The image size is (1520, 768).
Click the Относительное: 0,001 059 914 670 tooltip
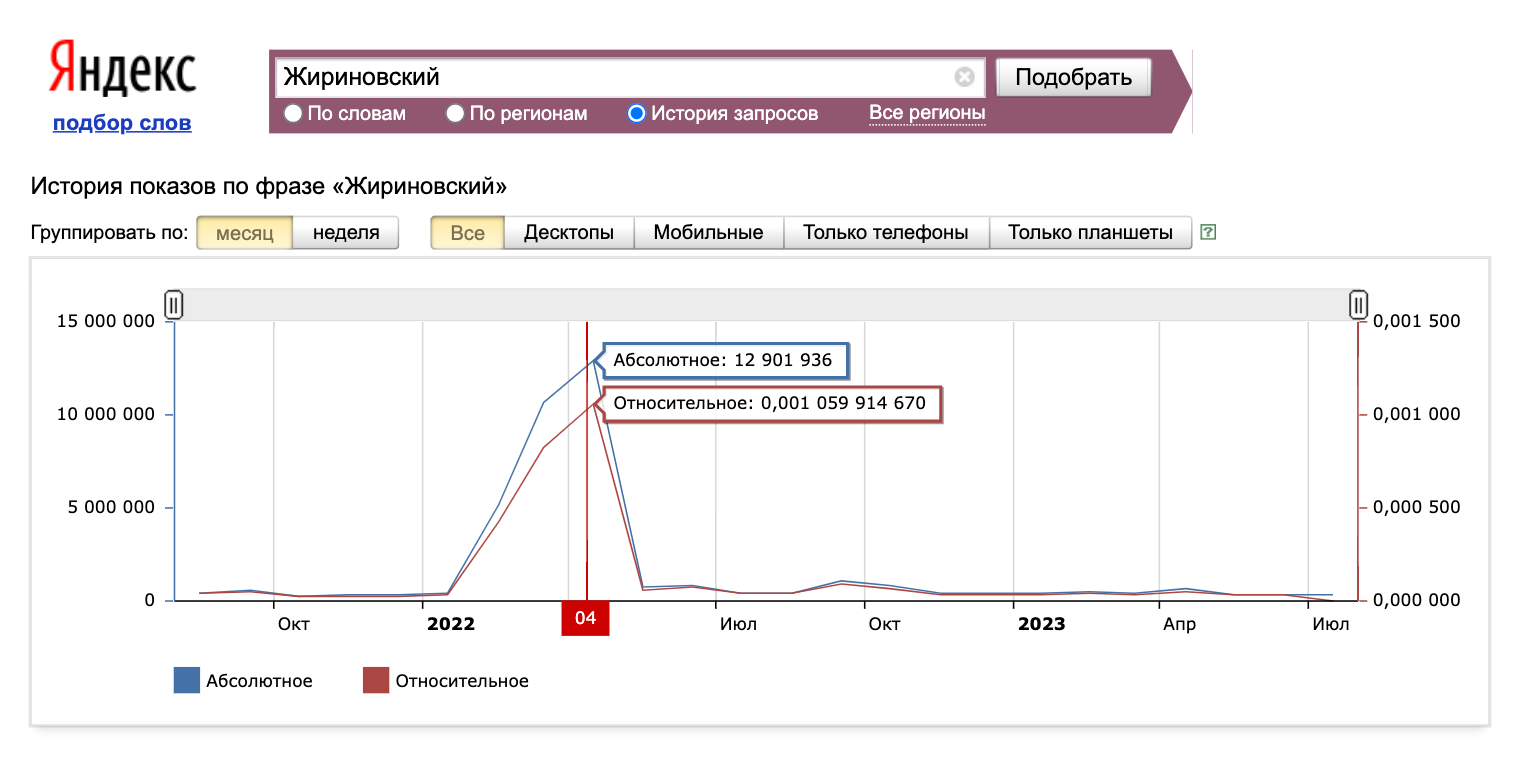pos(770,404)
